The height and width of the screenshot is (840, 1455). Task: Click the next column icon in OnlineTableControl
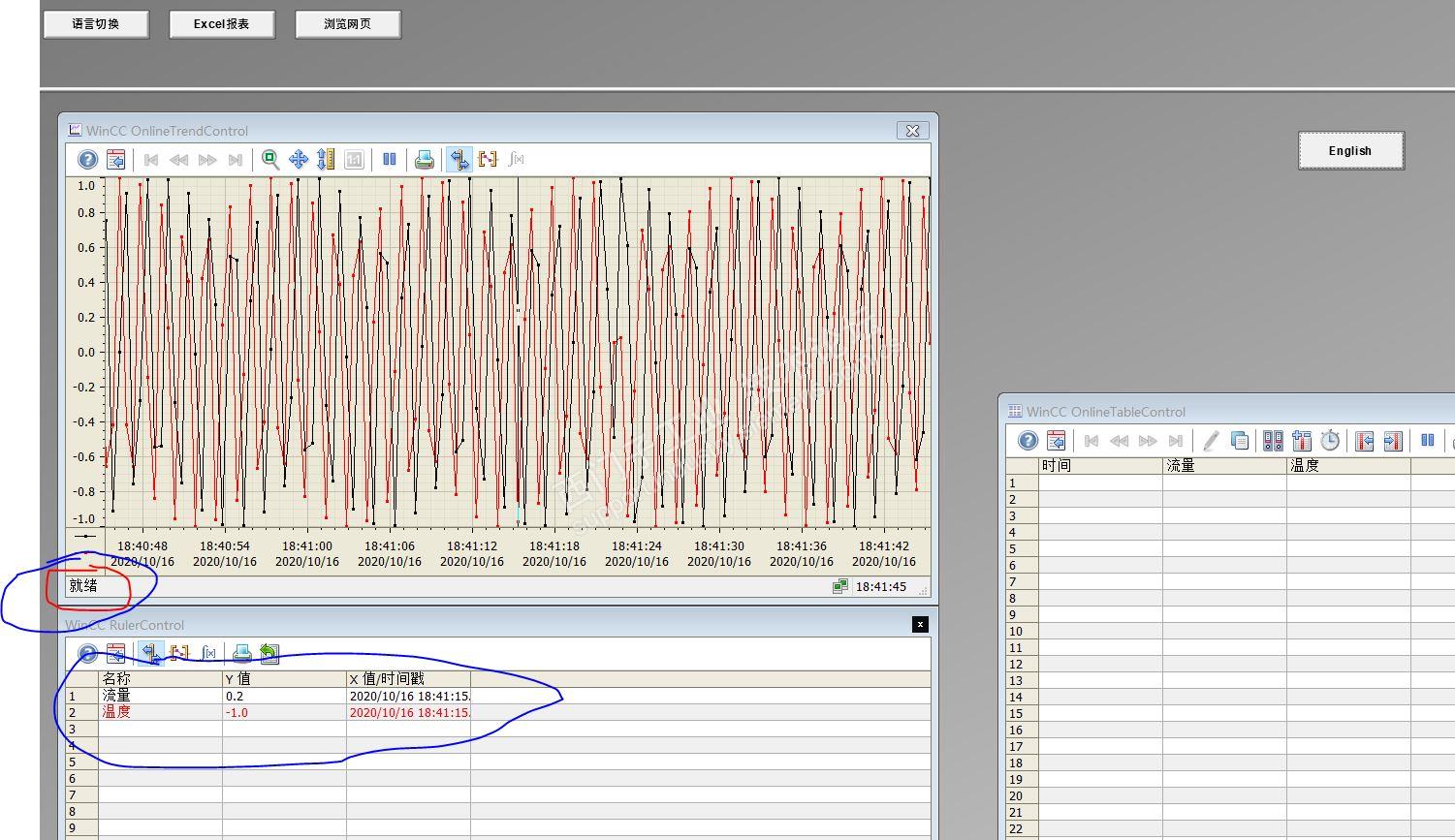tap(1393, 441)
